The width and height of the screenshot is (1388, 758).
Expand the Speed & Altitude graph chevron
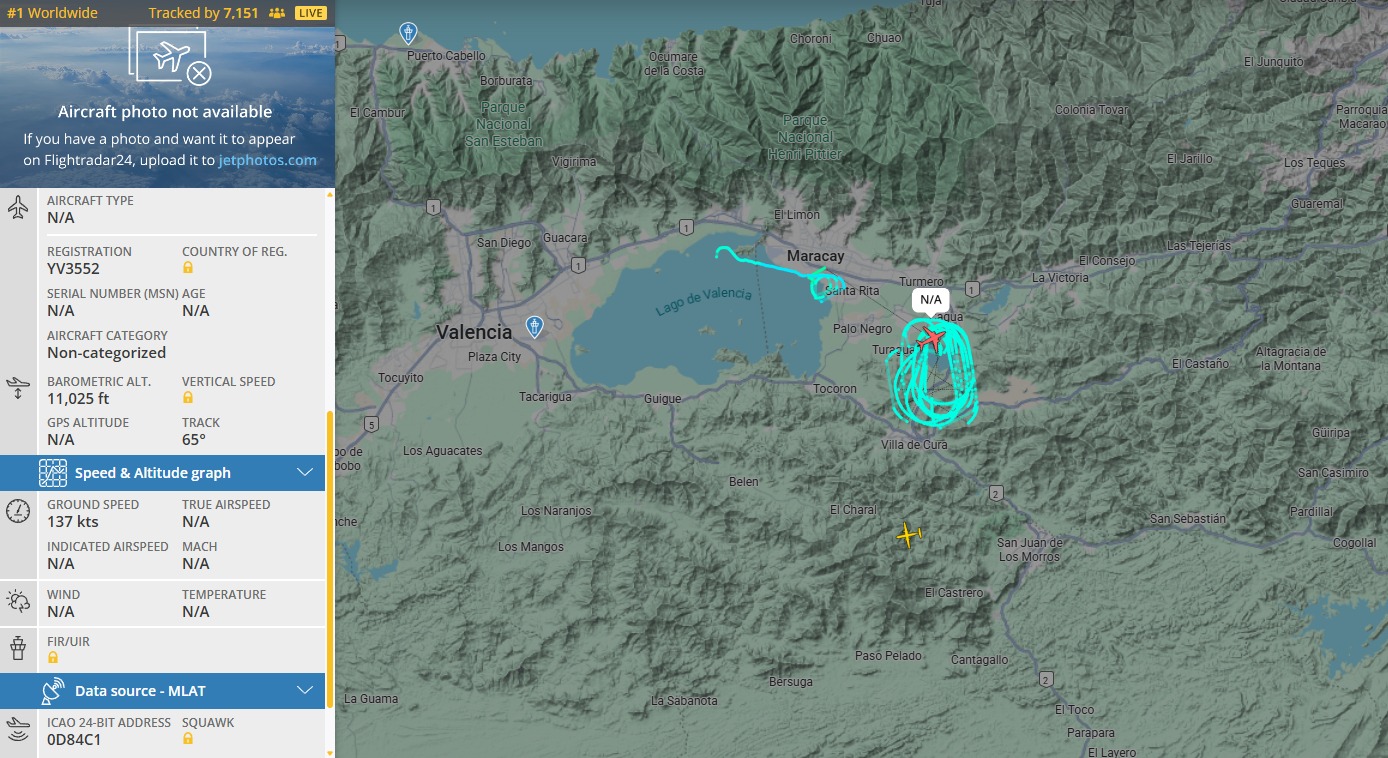click(306, 473)
